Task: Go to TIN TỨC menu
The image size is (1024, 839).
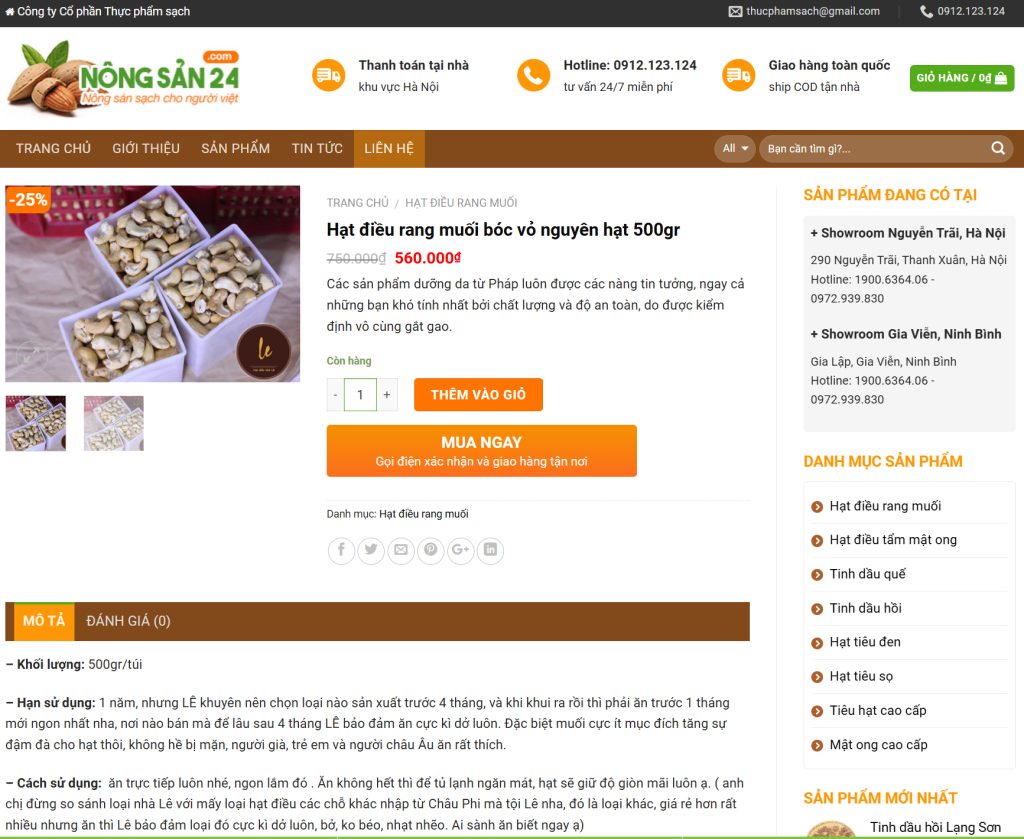Action: (317, 148)
